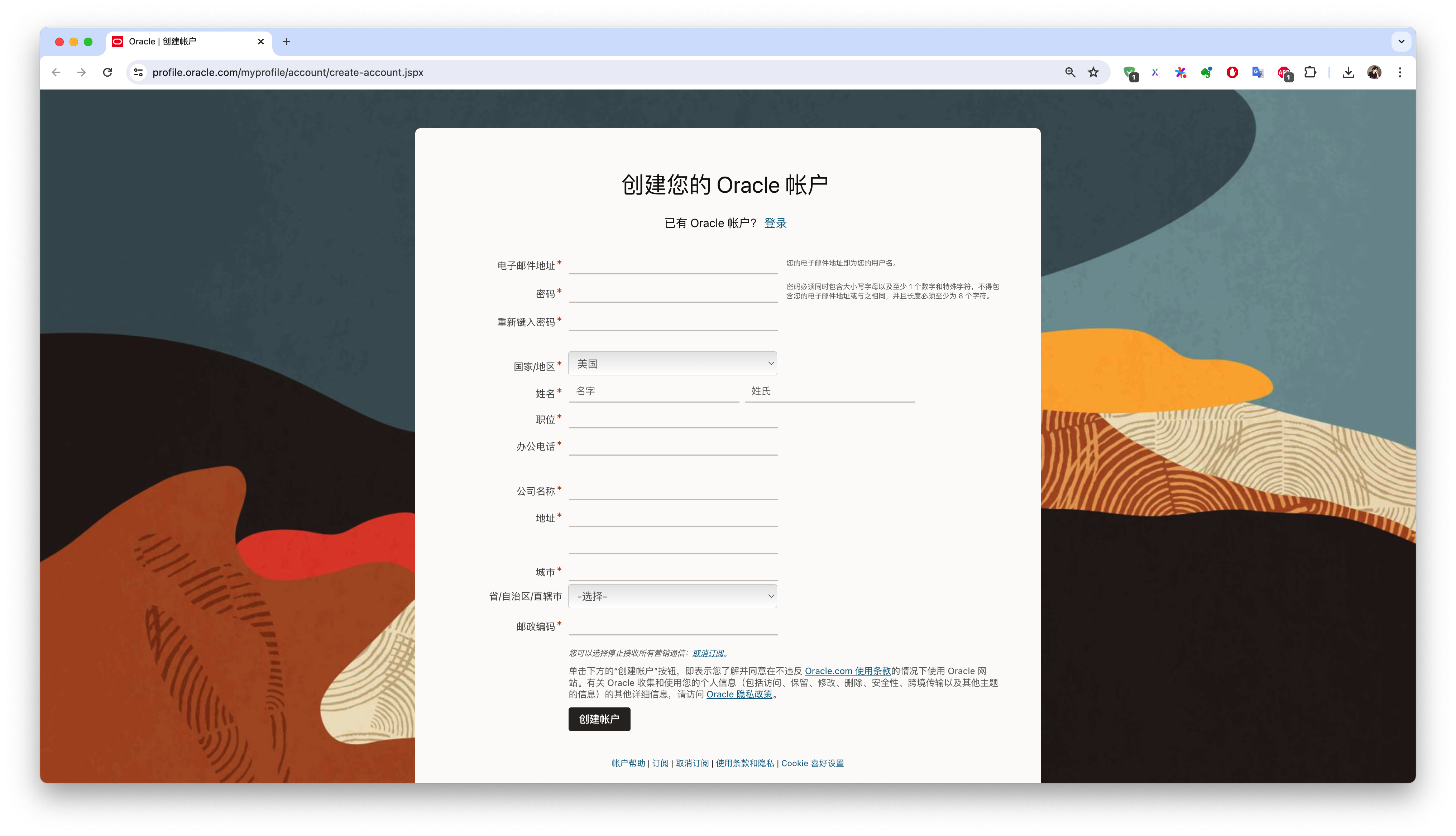Open the Adblock Plus extension
The width and height of the screenshot is (1456, 836).
pos(1284,73)
